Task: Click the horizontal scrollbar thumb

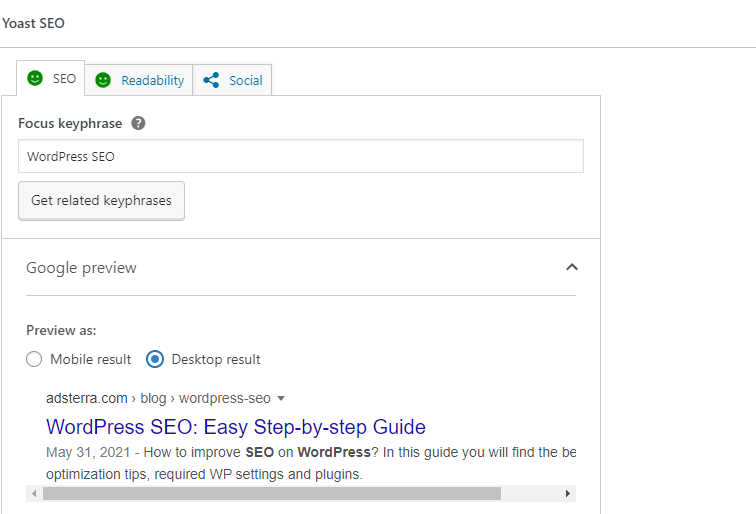Action: coord(272,494)
